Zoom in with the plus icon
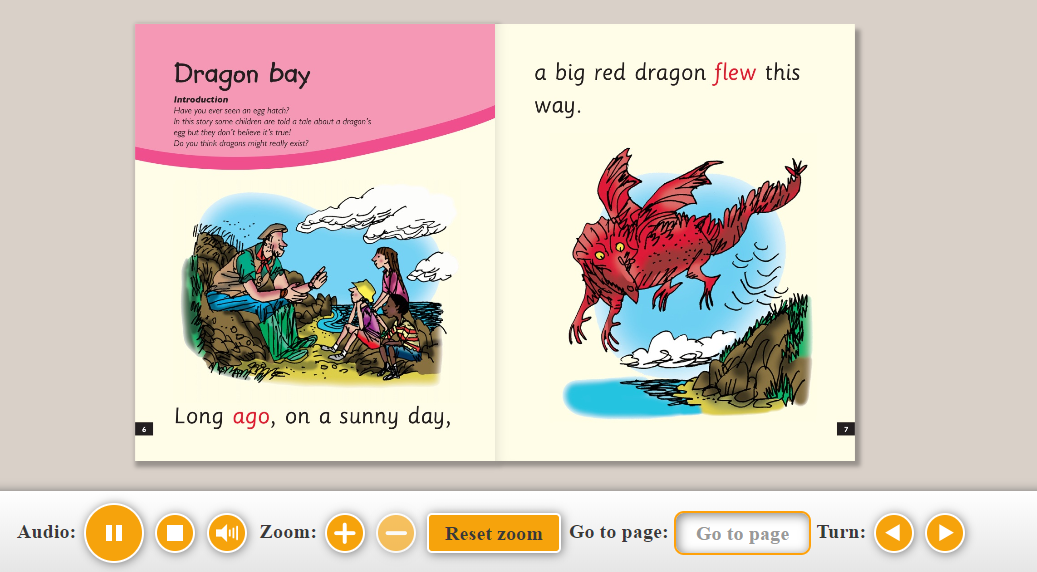The width and height of the screenshot is (1037, 572). click(x=345, y=533)
